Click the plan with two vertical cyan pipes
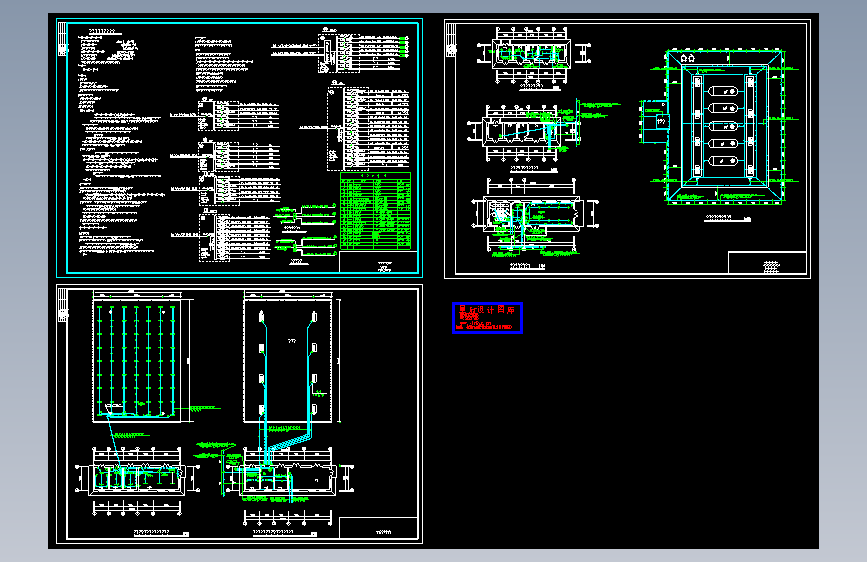Viewport: 867px width, 562px height. click(288, 361)
